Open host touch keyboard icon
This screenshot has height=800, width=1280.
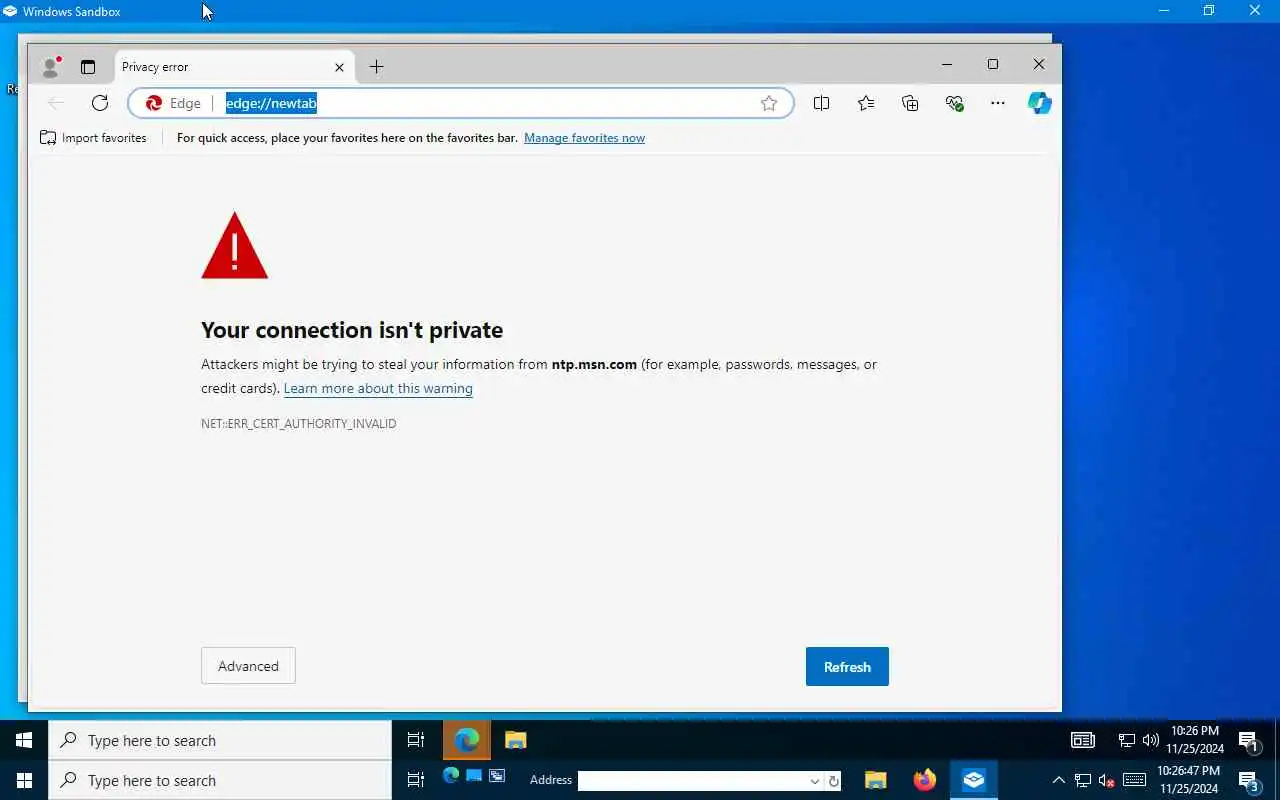(x=1134, y=780)
